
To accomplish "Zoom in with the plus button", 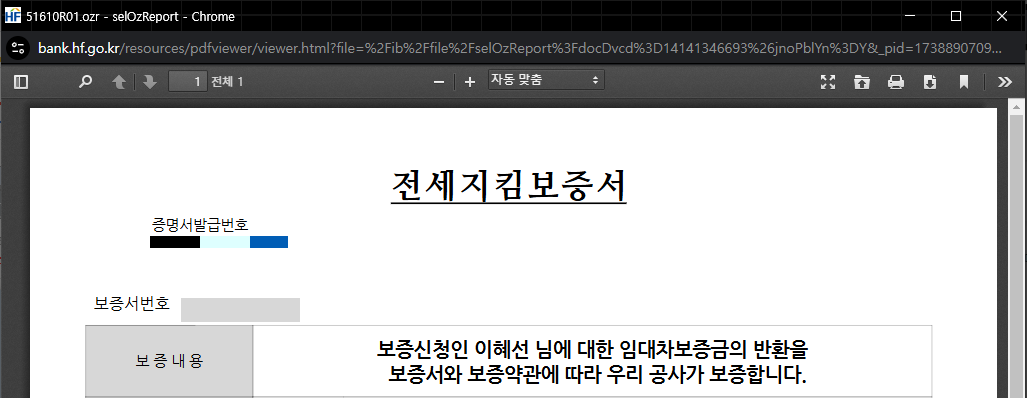I will click(470, 82).
